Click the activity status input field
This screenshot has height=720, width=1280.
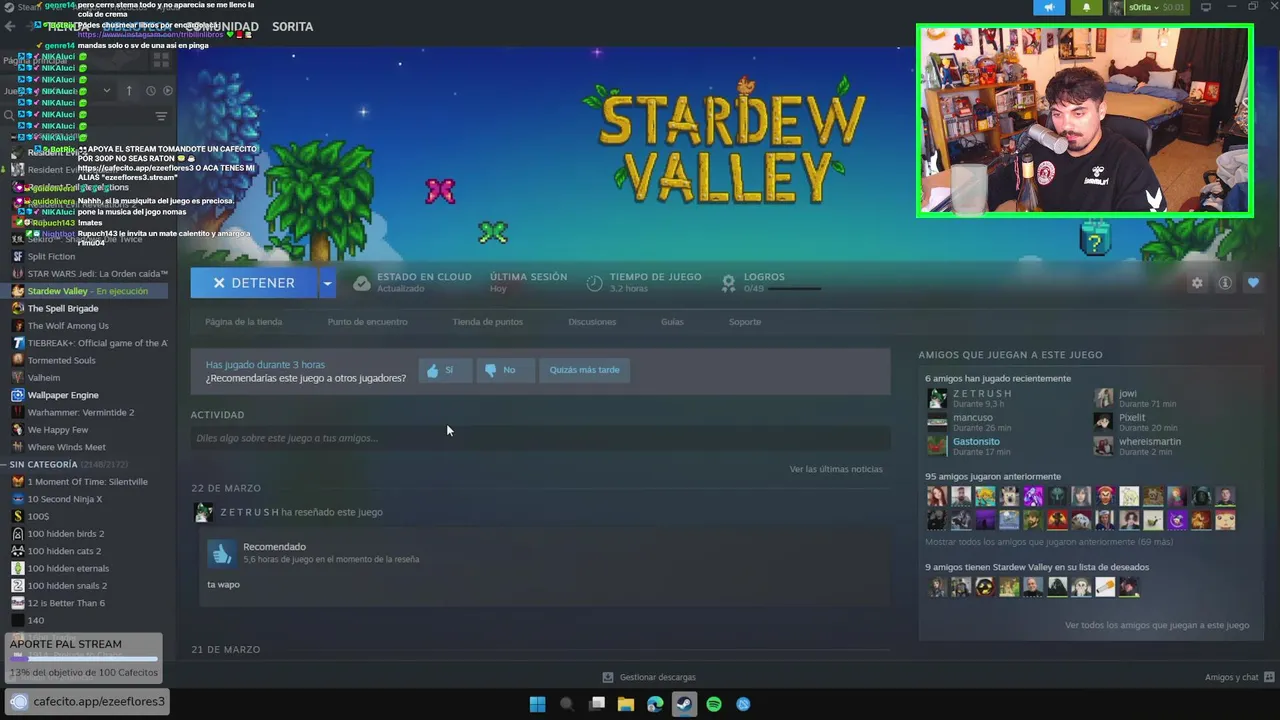pos(540,438)
